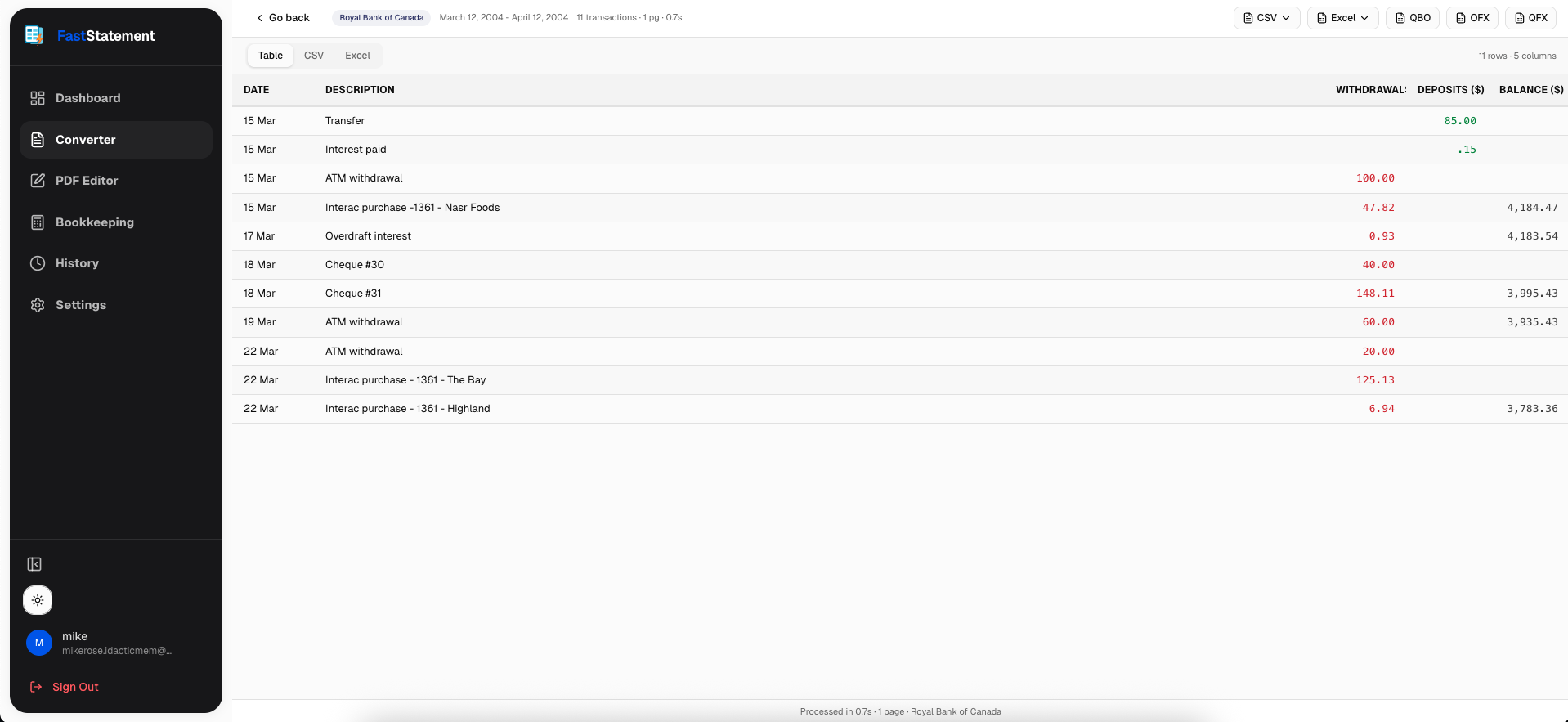Screen dimensions: 1568x722
Task: Switch to the Excel view tab
Action: coord(357,56)
